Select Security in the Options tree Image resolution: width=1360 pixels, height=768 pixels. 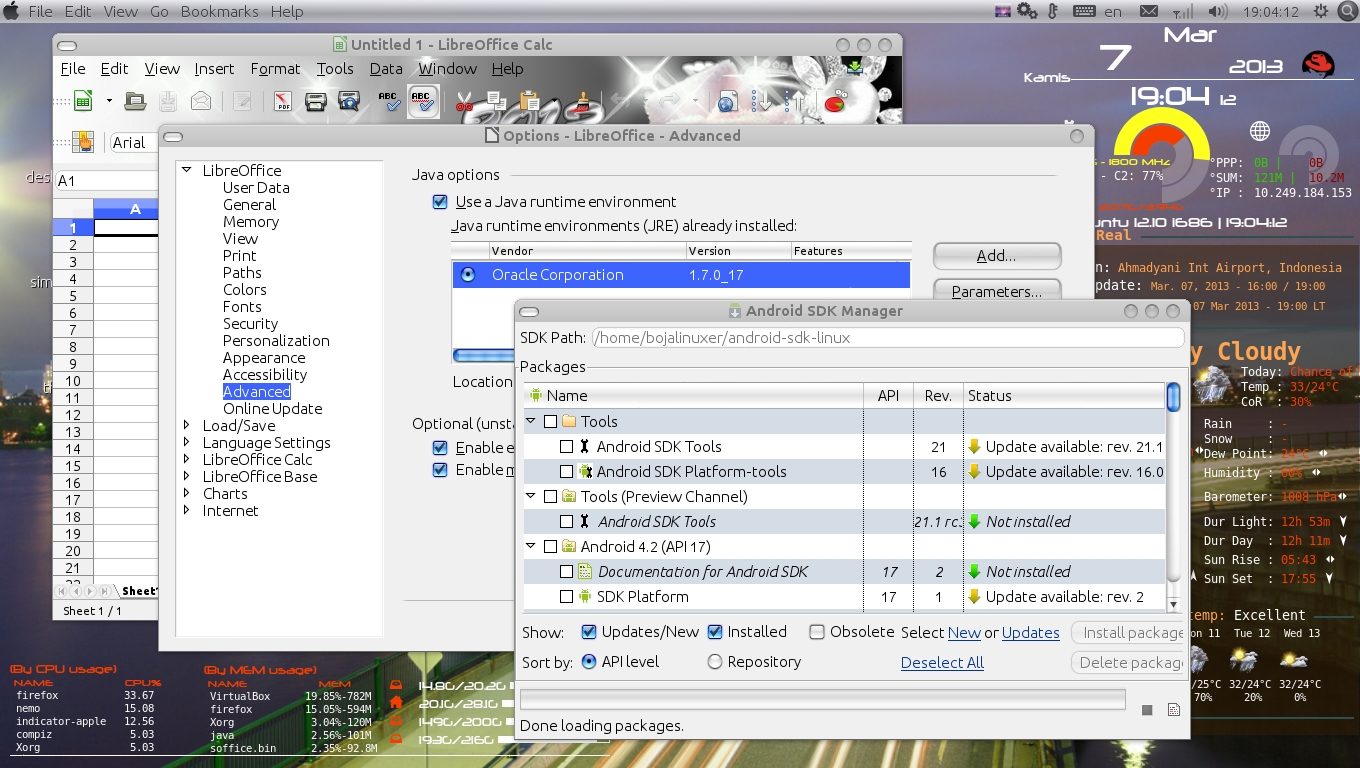250,324
